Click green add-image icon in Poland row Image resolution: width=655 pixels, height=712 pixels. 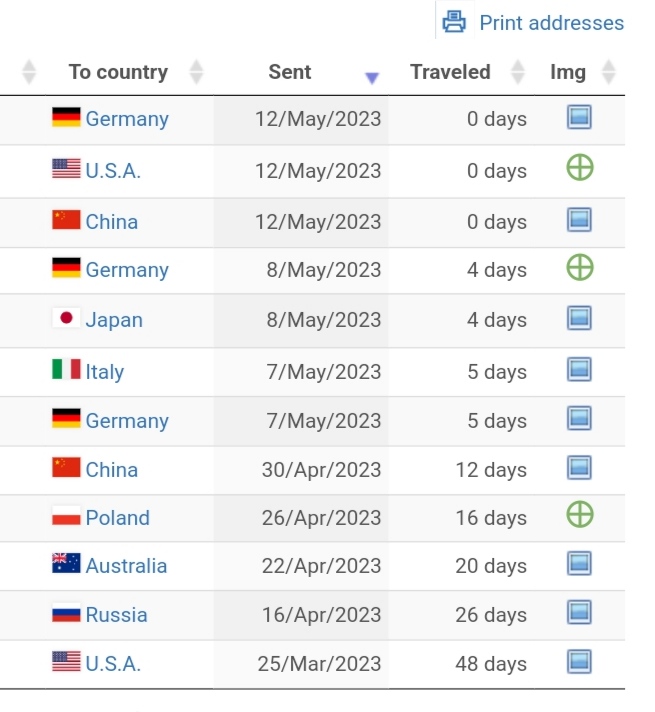coord(580,514)
